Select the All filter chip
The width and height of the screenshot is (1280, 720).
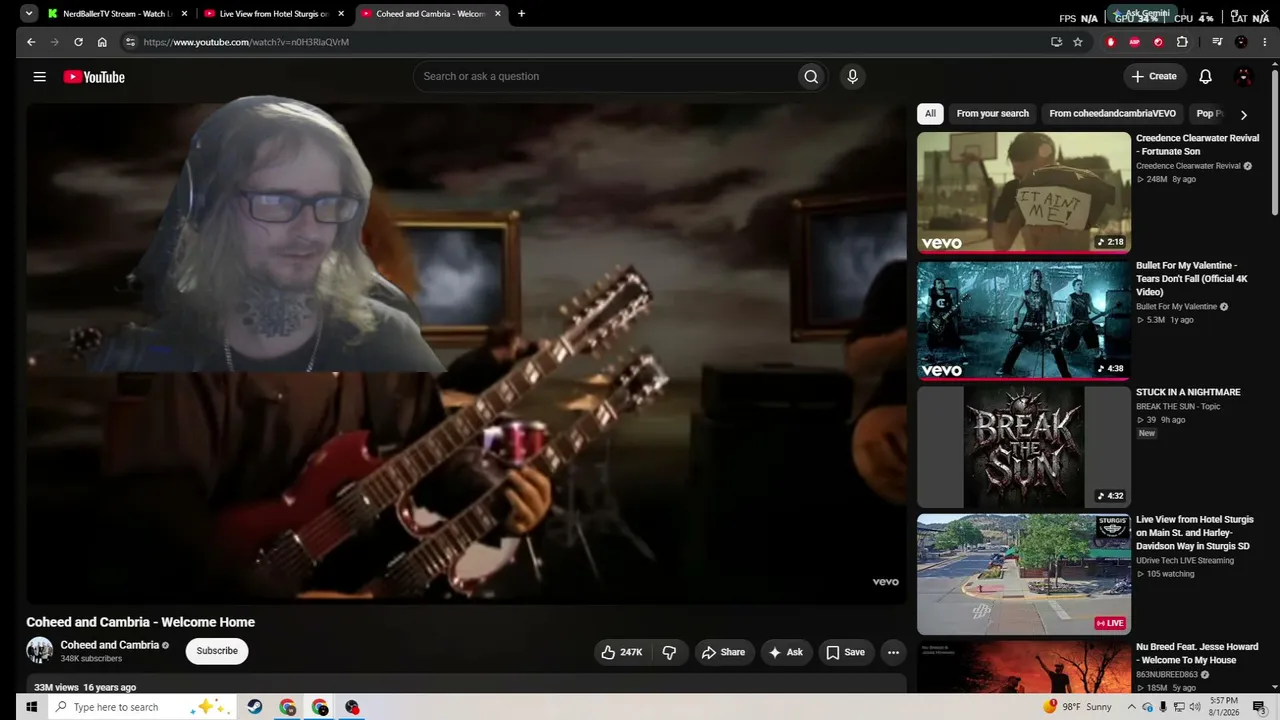point(930,114)
